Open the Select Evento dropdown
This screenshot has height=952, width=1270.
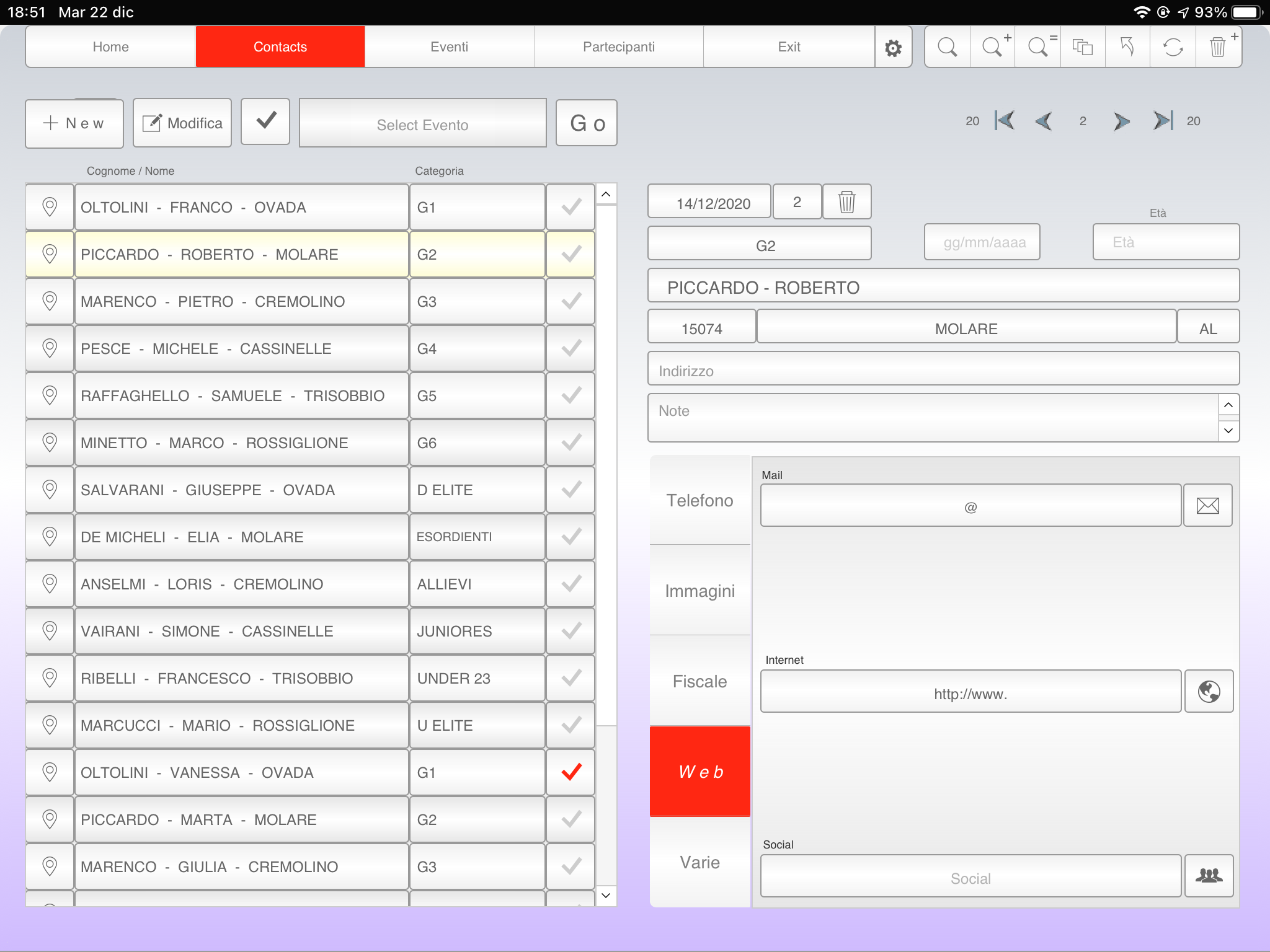(422, 124)
